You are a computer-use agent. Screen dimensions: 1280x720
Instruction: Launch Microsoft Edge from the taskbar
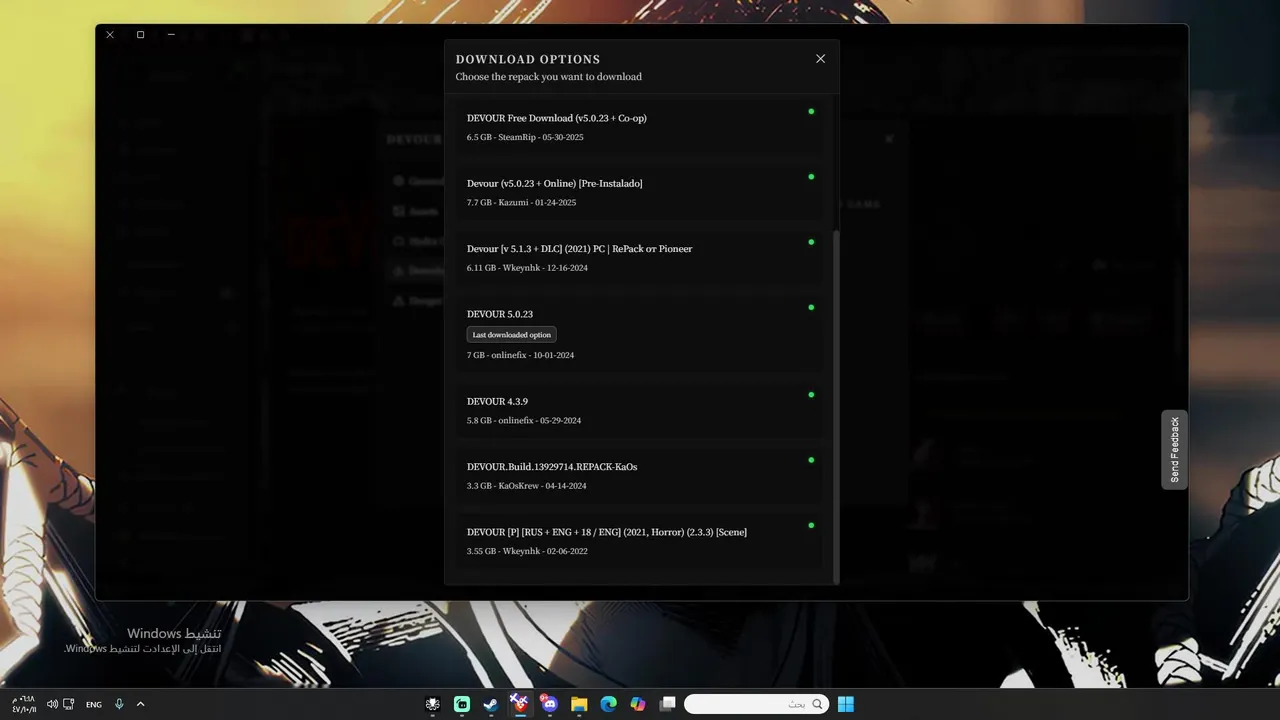[x=608, y=704]
